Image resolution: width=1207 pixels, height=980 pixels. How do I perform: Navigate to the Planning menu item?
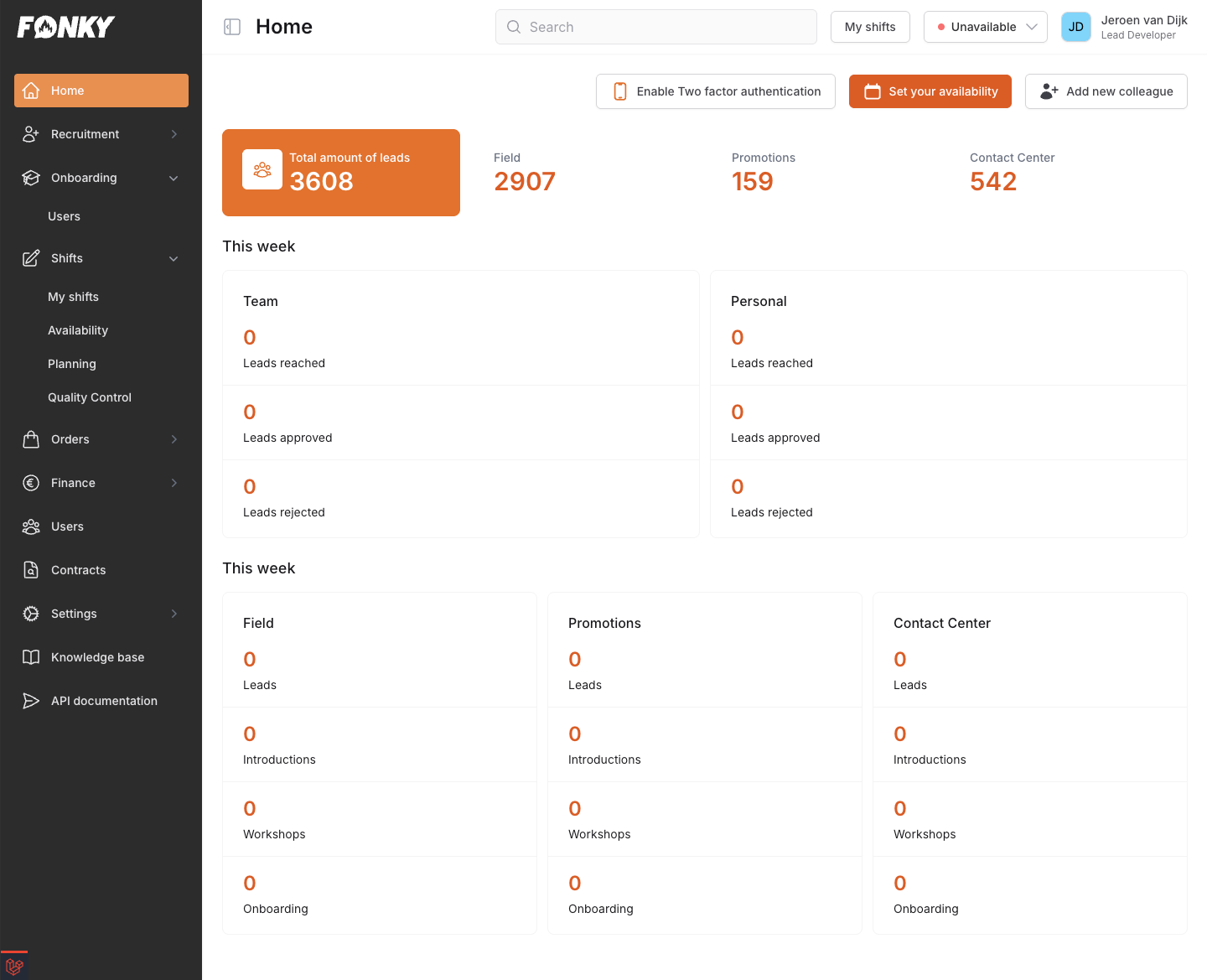[x=71, y=363]
